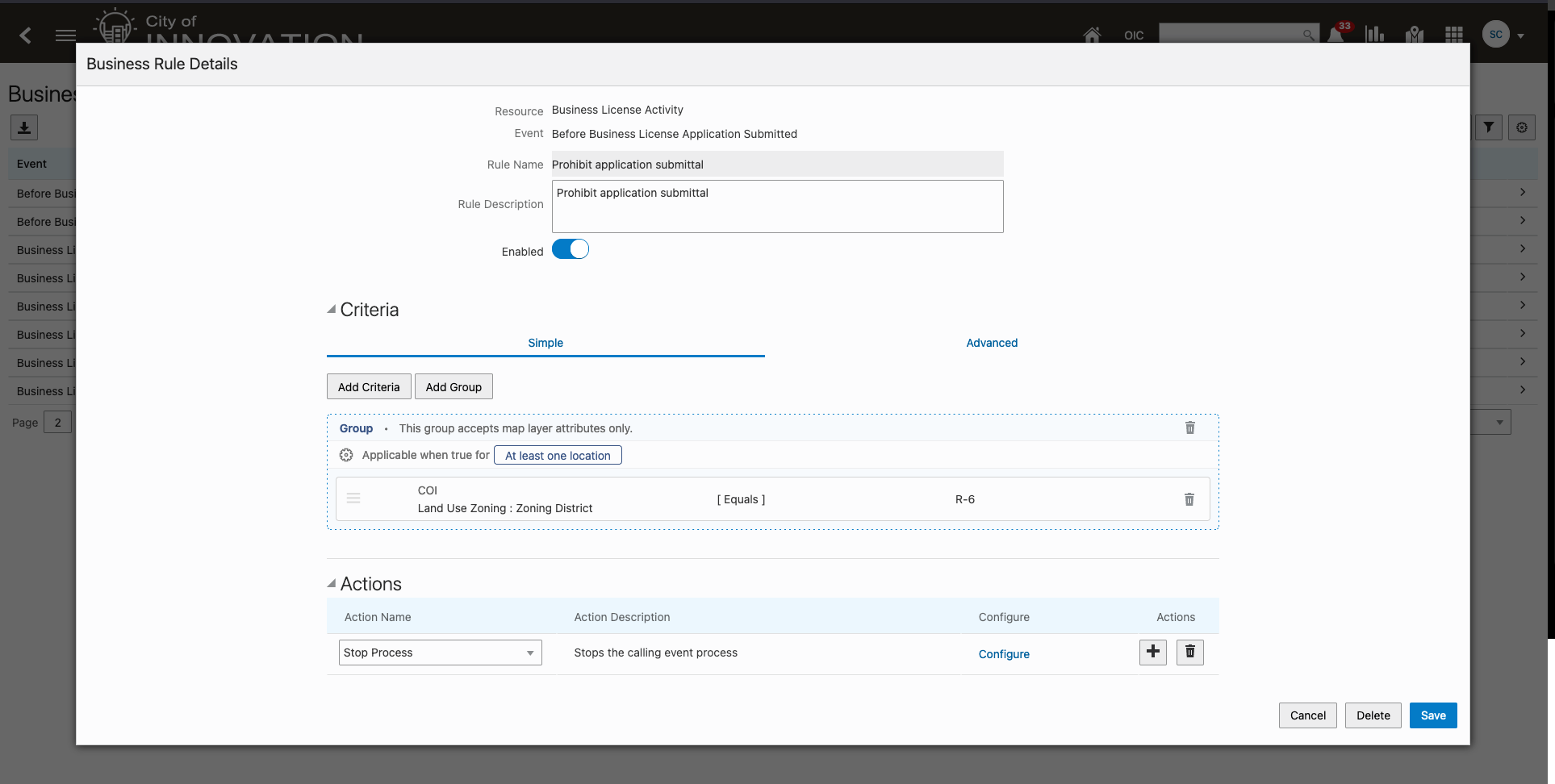Viewport: 1555px width, 784px height.
Task: Go to the Home icon in header
Action: (1092, 35)
